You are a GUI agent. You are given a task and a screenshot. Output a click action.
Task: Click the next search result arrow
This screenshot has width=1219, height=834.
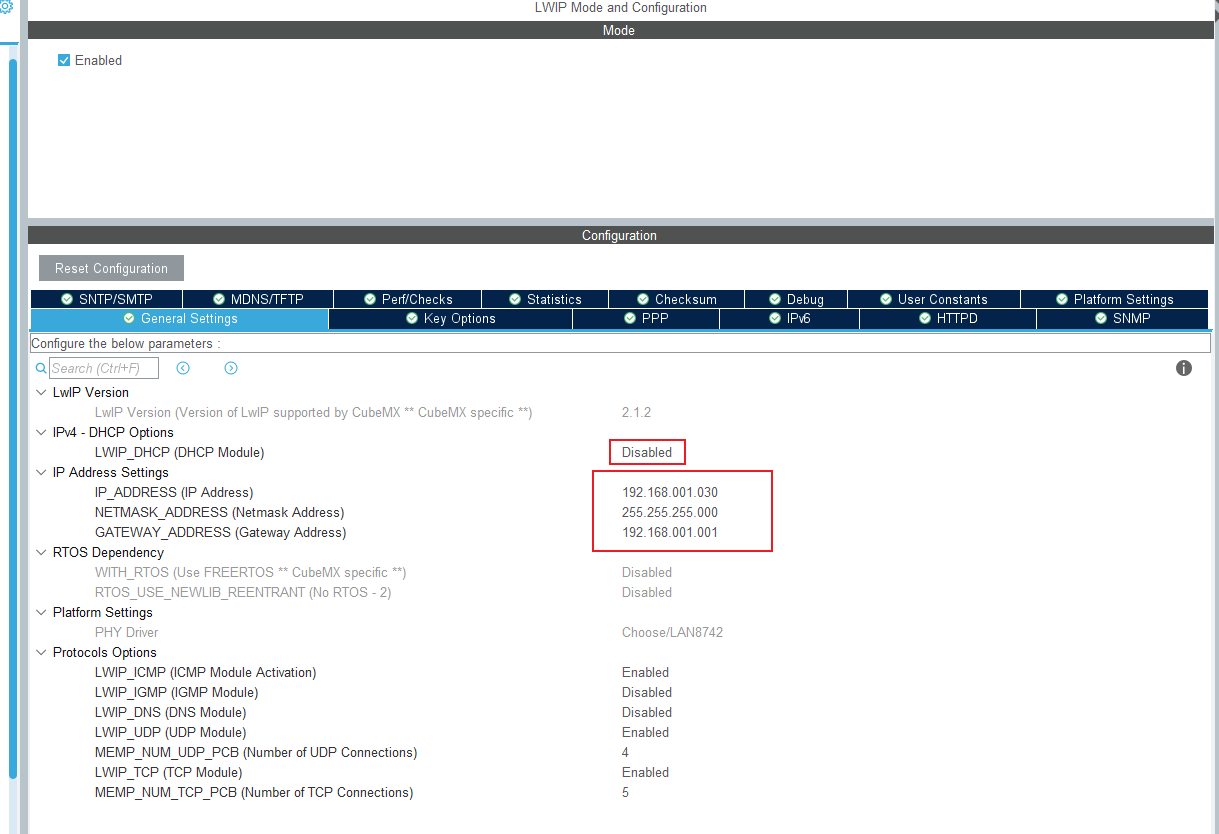click(x=231, y=368)
